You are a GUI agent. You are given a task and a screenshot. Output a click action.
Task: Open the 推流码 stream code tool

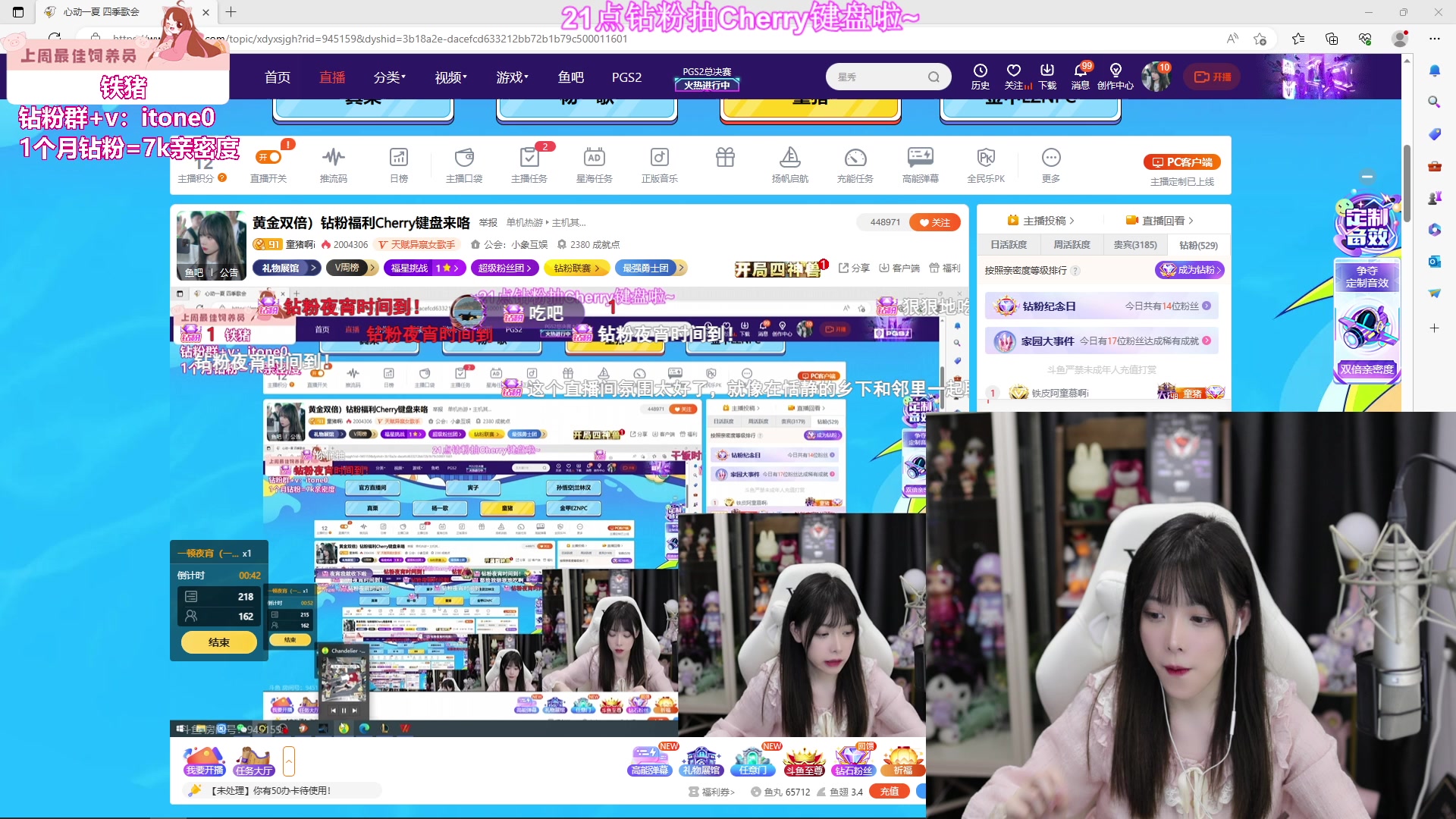click(x=334, y=163)
